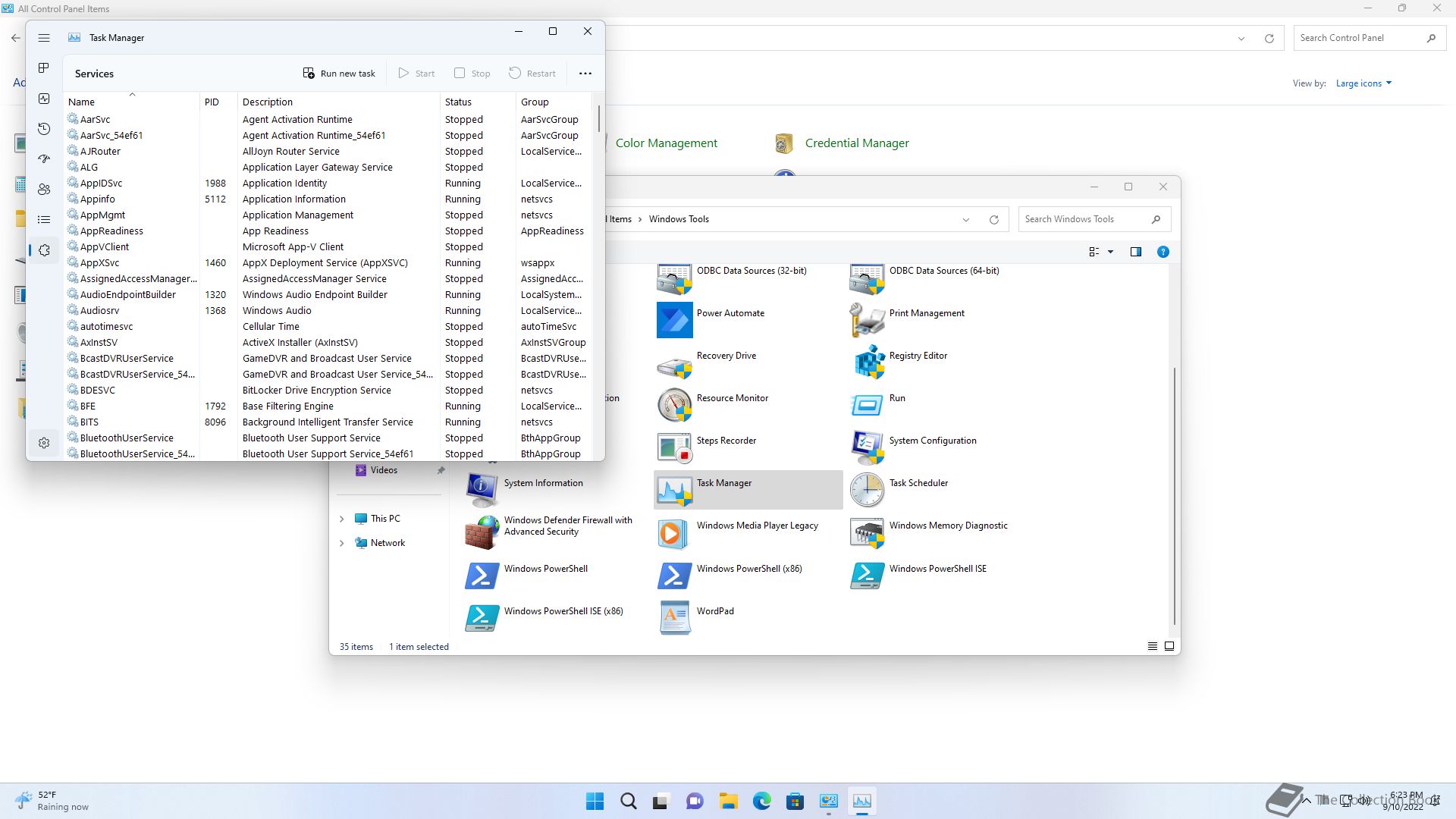The image size is (1456, 819).
Task: Sort services by PID column header
Action: 219,102
